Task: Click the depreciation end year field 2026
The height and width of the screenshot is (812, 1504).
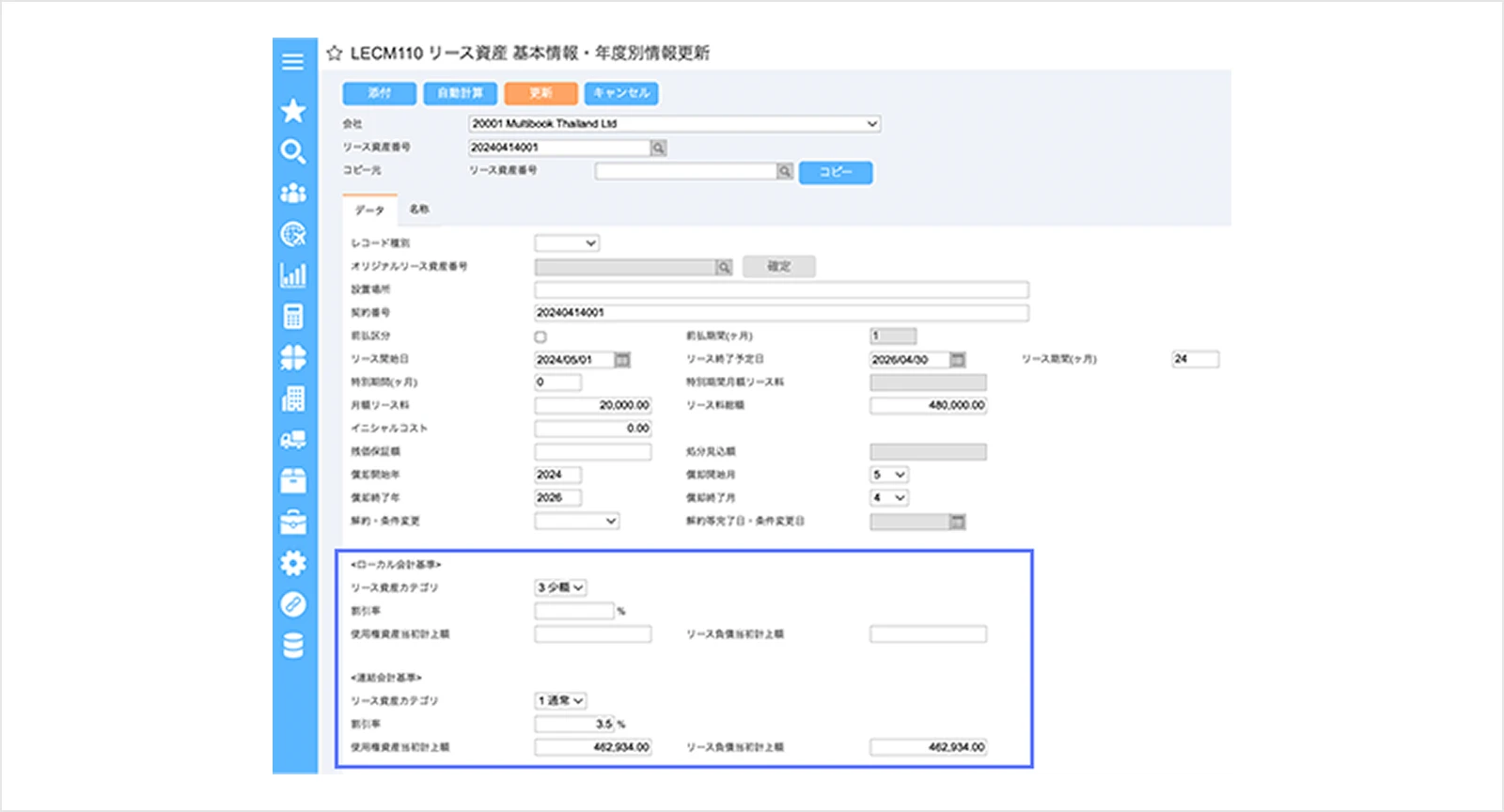Action: [558, 497]
